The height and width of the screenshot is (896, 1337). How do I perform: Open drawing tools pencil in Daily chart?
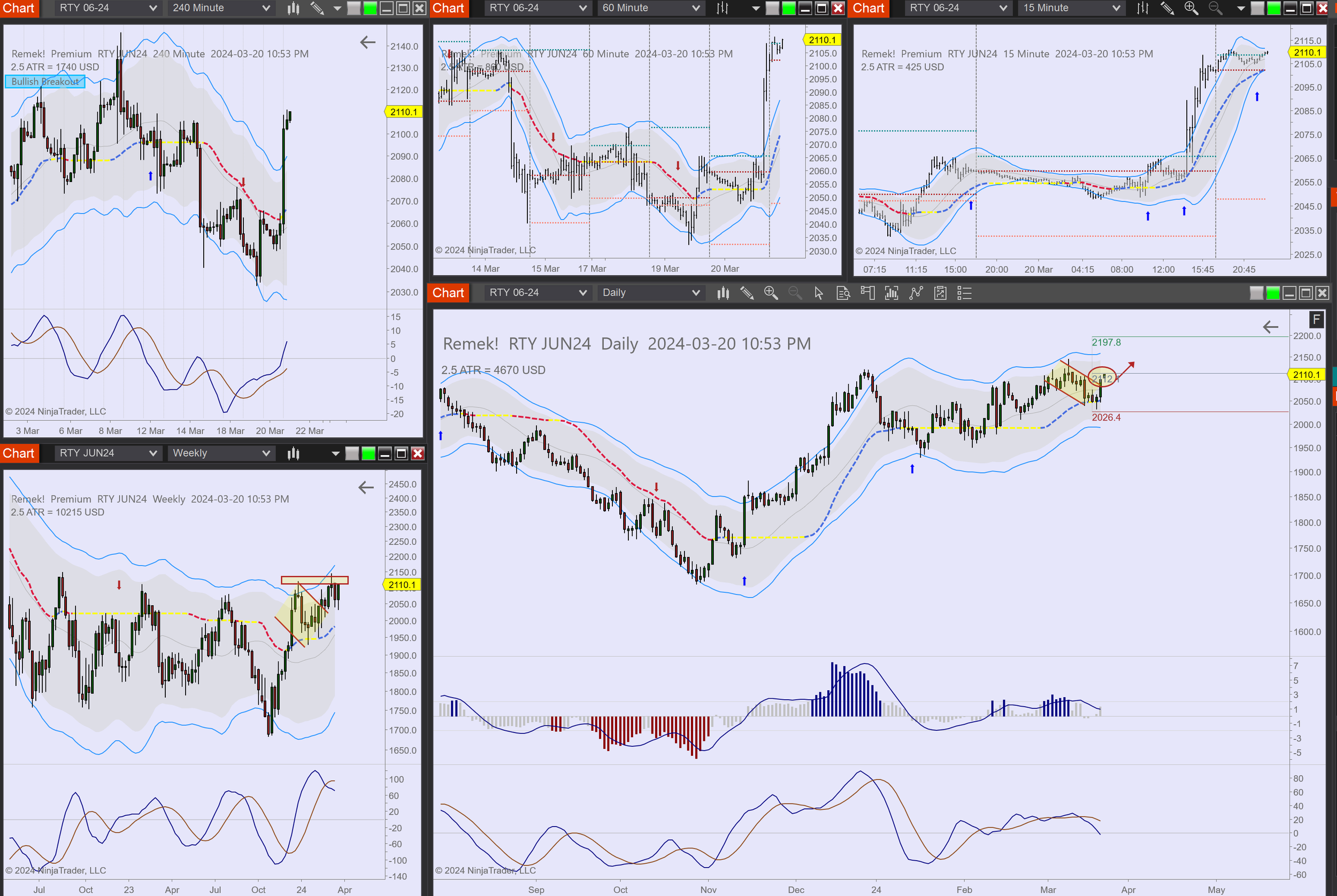pyautogui.click(x=747, y=293)
